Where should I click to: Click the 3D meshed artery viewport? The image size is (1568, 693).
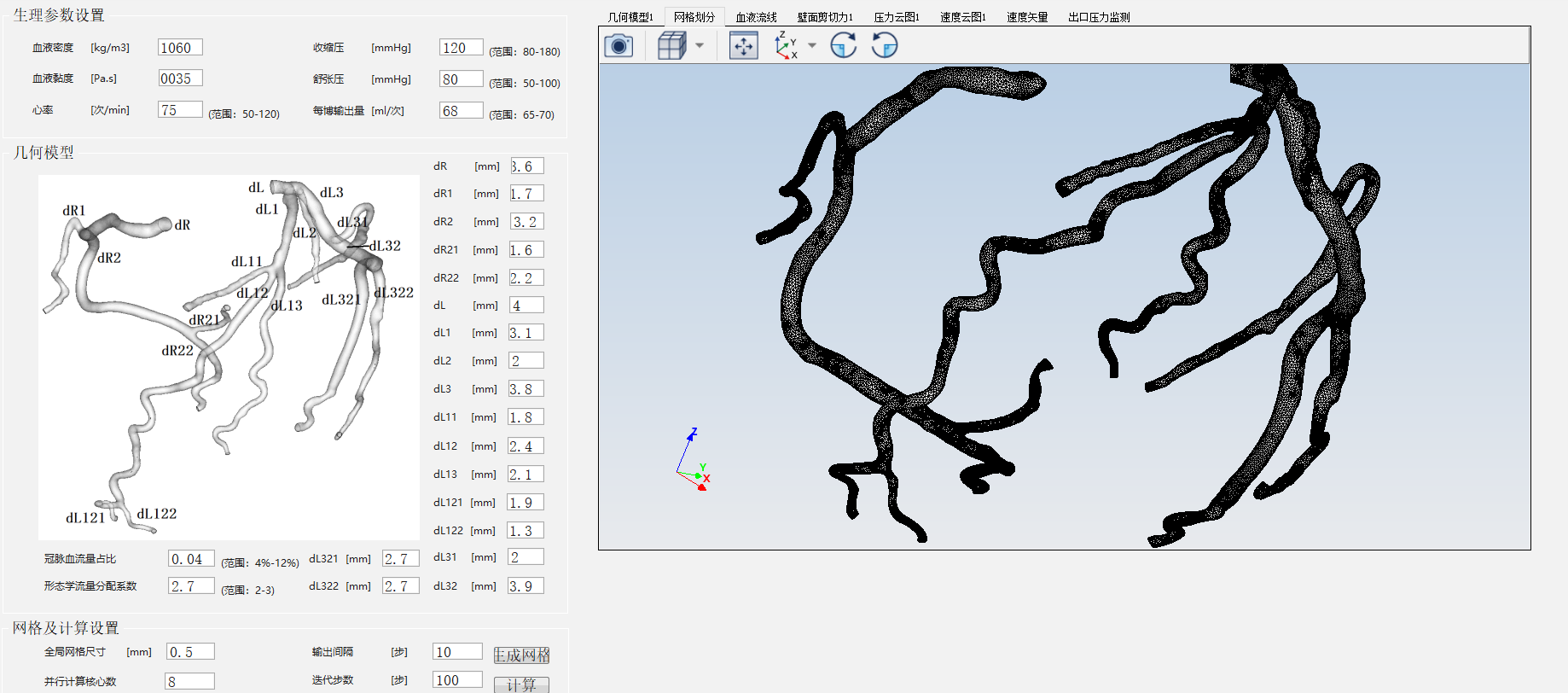point(1065,306)
